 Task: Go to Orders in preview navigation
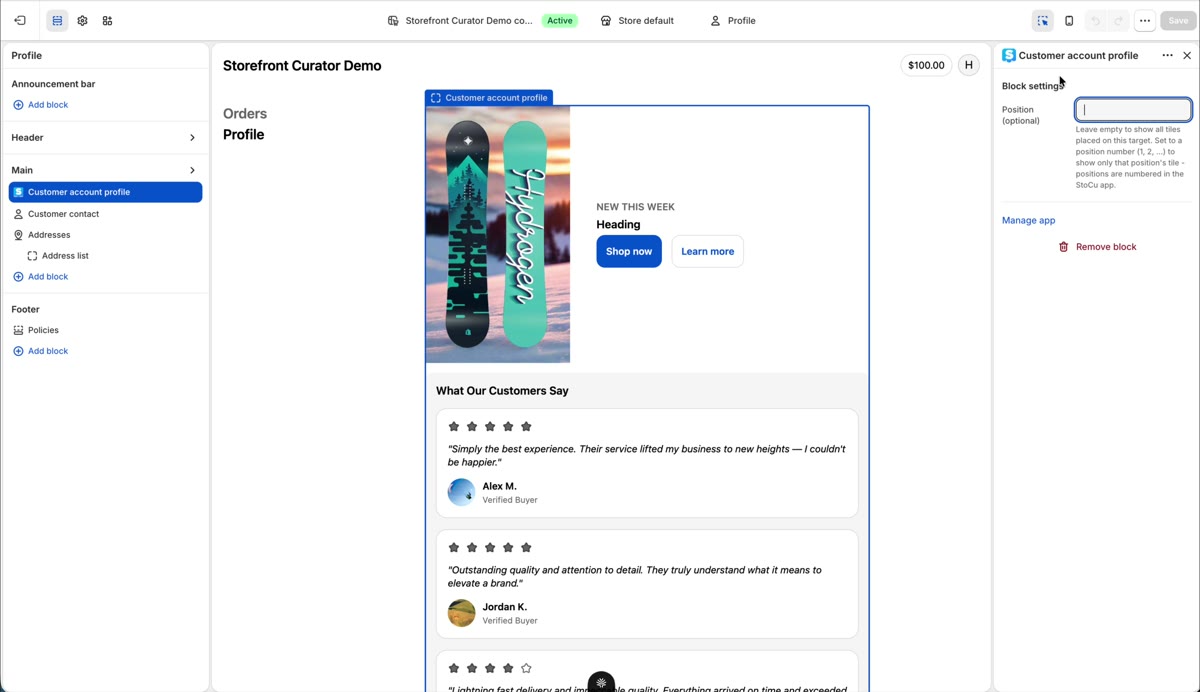point(245,114)
